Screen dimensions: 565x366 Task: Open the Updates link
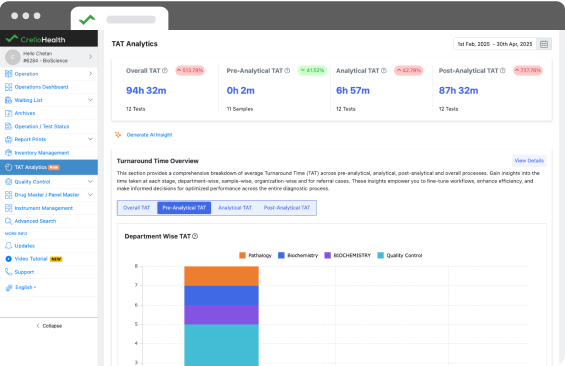[x=25, y=246]
